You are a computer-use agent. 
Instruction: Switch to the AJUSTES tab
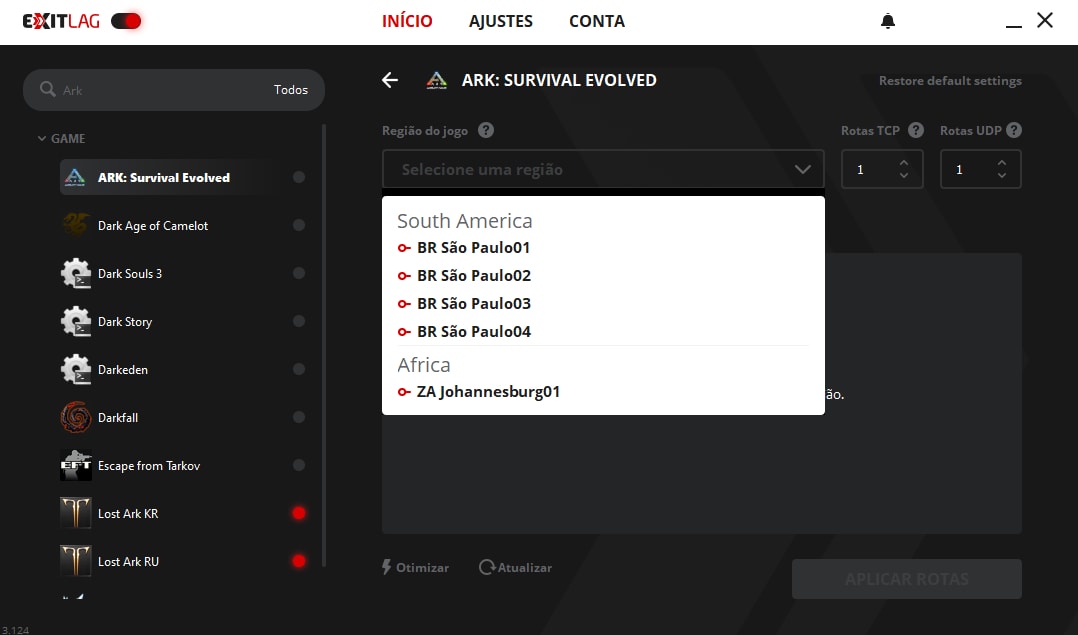[x=501, y=21]
